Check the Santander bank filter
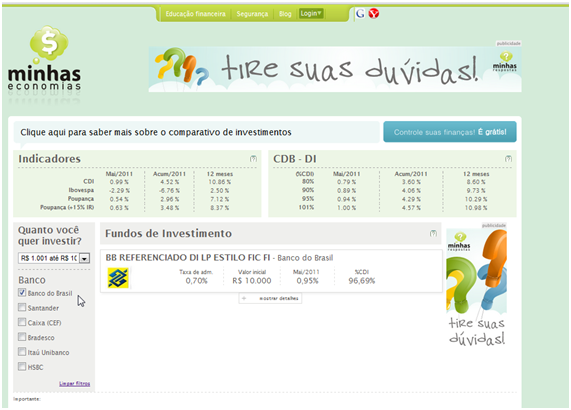Screen dimensions: 571x410 (22, 307)
